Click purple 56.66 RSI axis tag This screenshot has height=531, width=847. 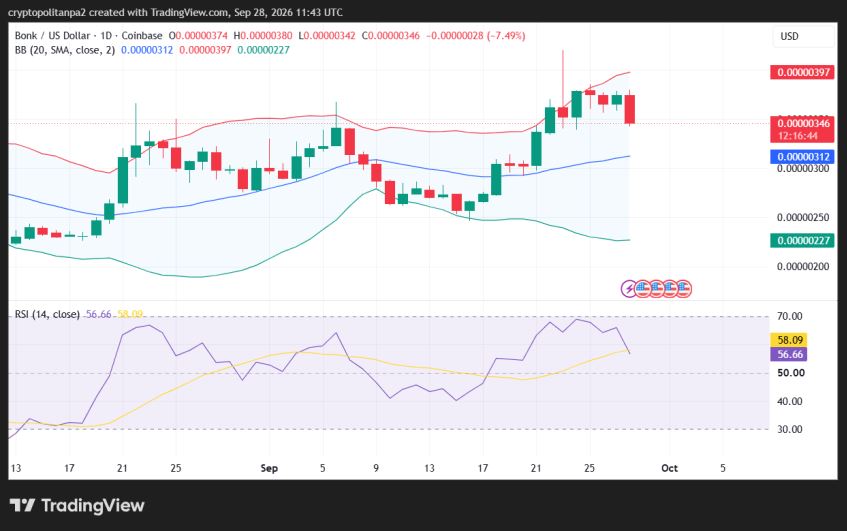click(x=789, y=354)
